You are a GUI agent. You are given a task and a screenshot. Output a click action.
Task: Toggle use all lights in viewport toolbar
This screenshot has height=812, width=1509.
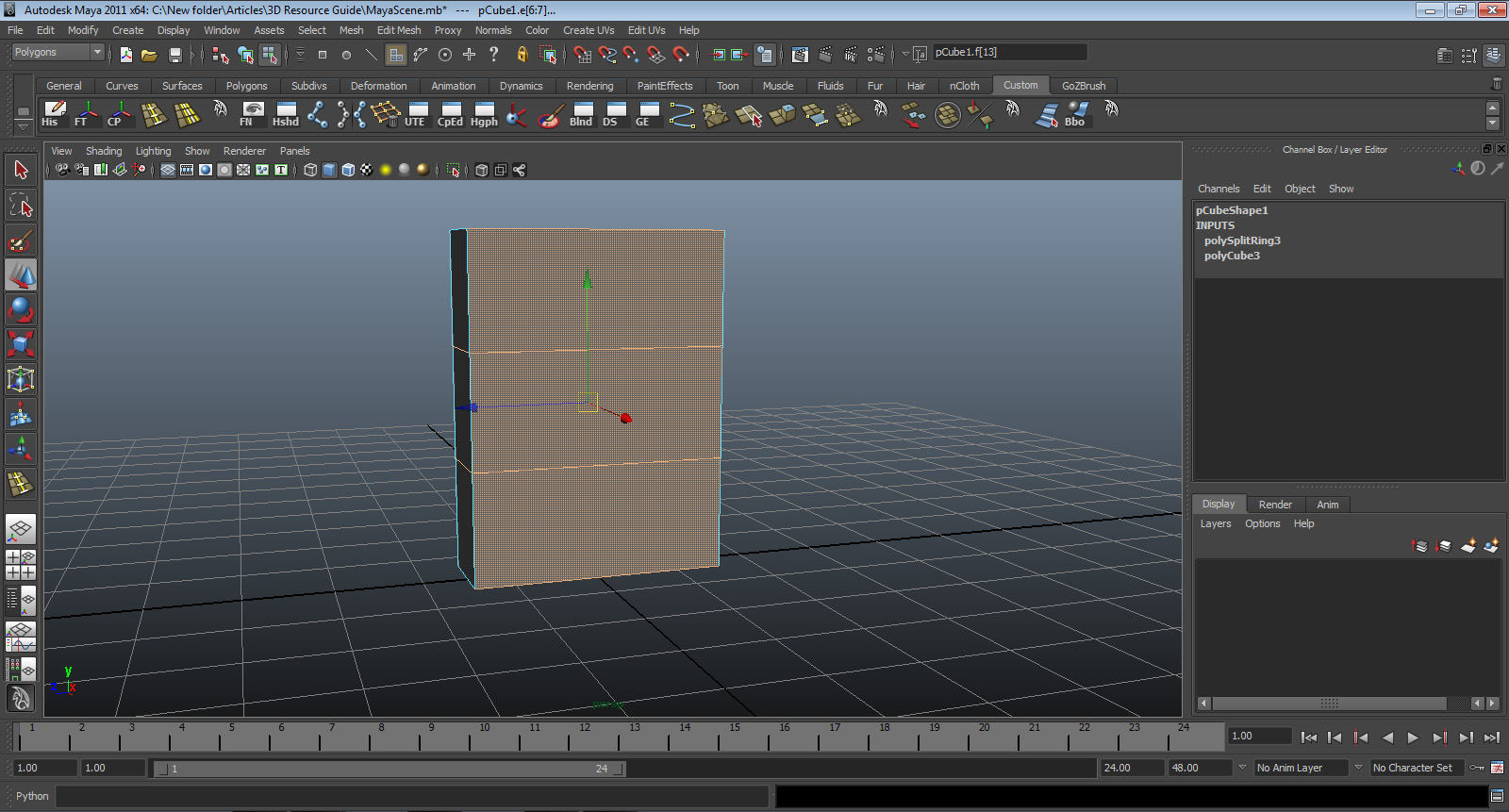pyautogui.click(x=386, y=170)
